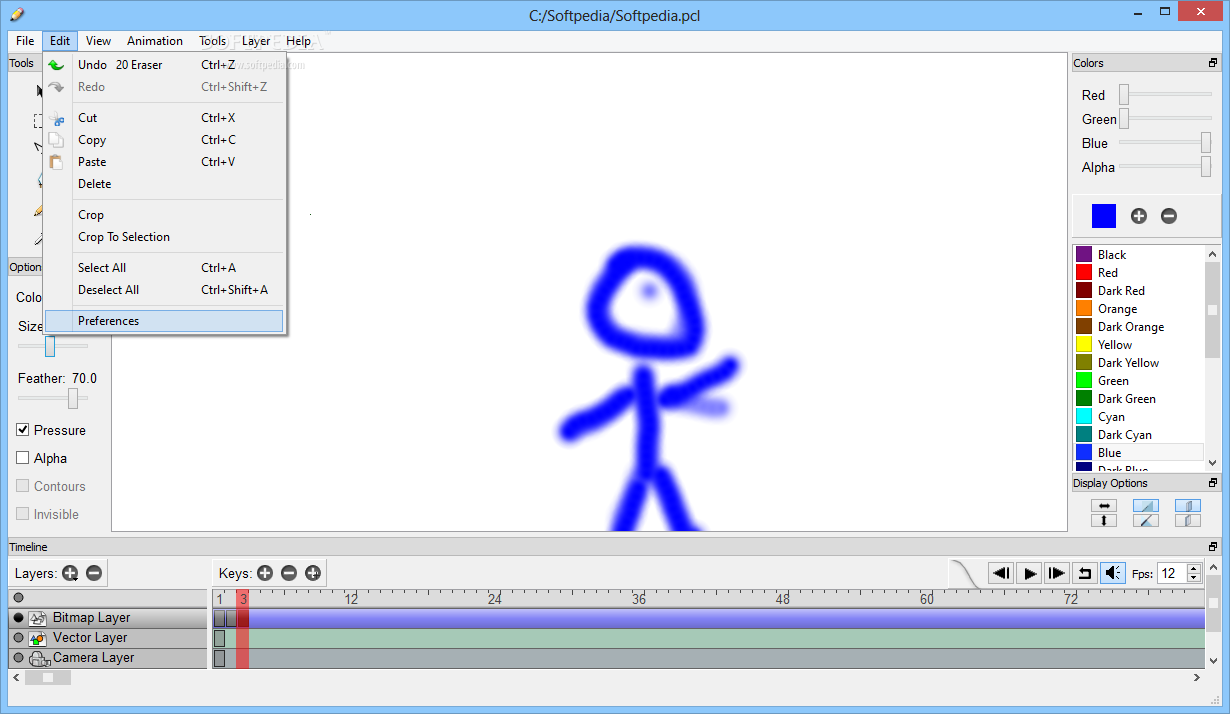Choose Preferences from Edit menu
This screenshot has width=1230, height=714.
(165, 321)
